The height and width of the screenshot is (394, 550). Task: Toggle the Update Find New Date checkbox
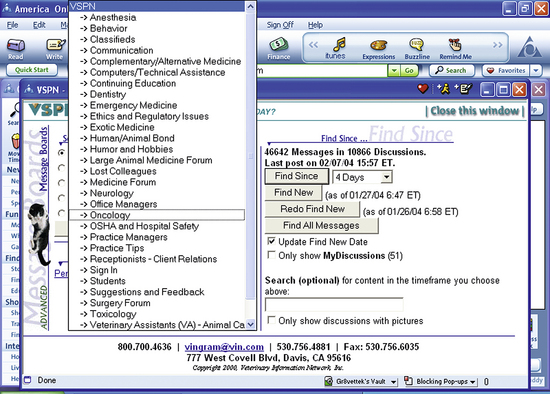[271, 241]
